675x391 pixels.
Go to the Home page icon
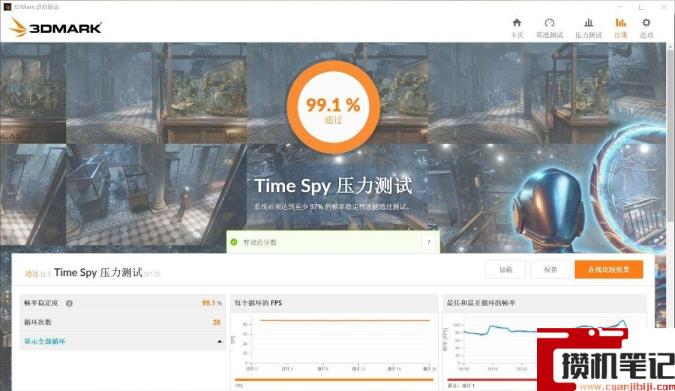click(x=517, y=23)
